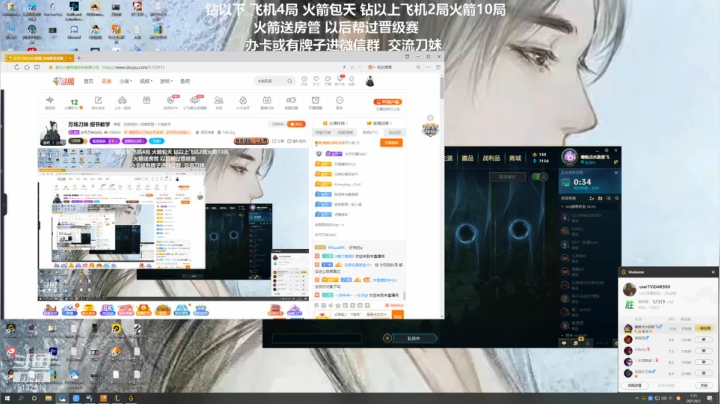
Task: Open chat bubble icon at League client bottom
Action: click(564, 343)
